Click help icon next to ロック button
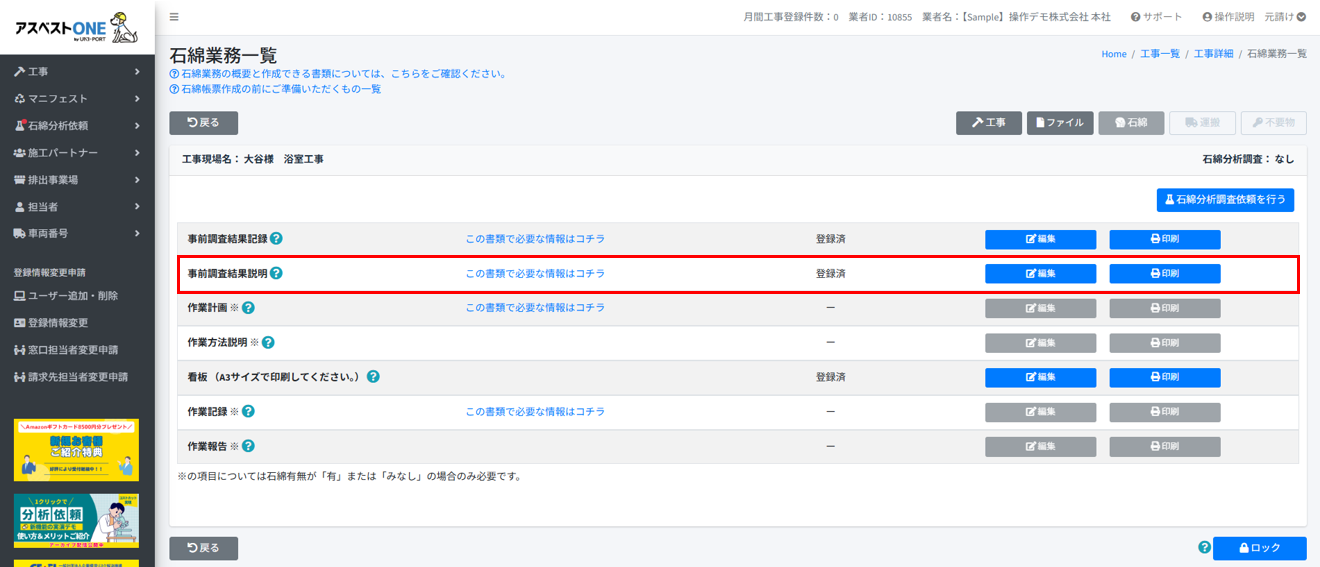1320x567 pixels. [x=1204, y=548]
